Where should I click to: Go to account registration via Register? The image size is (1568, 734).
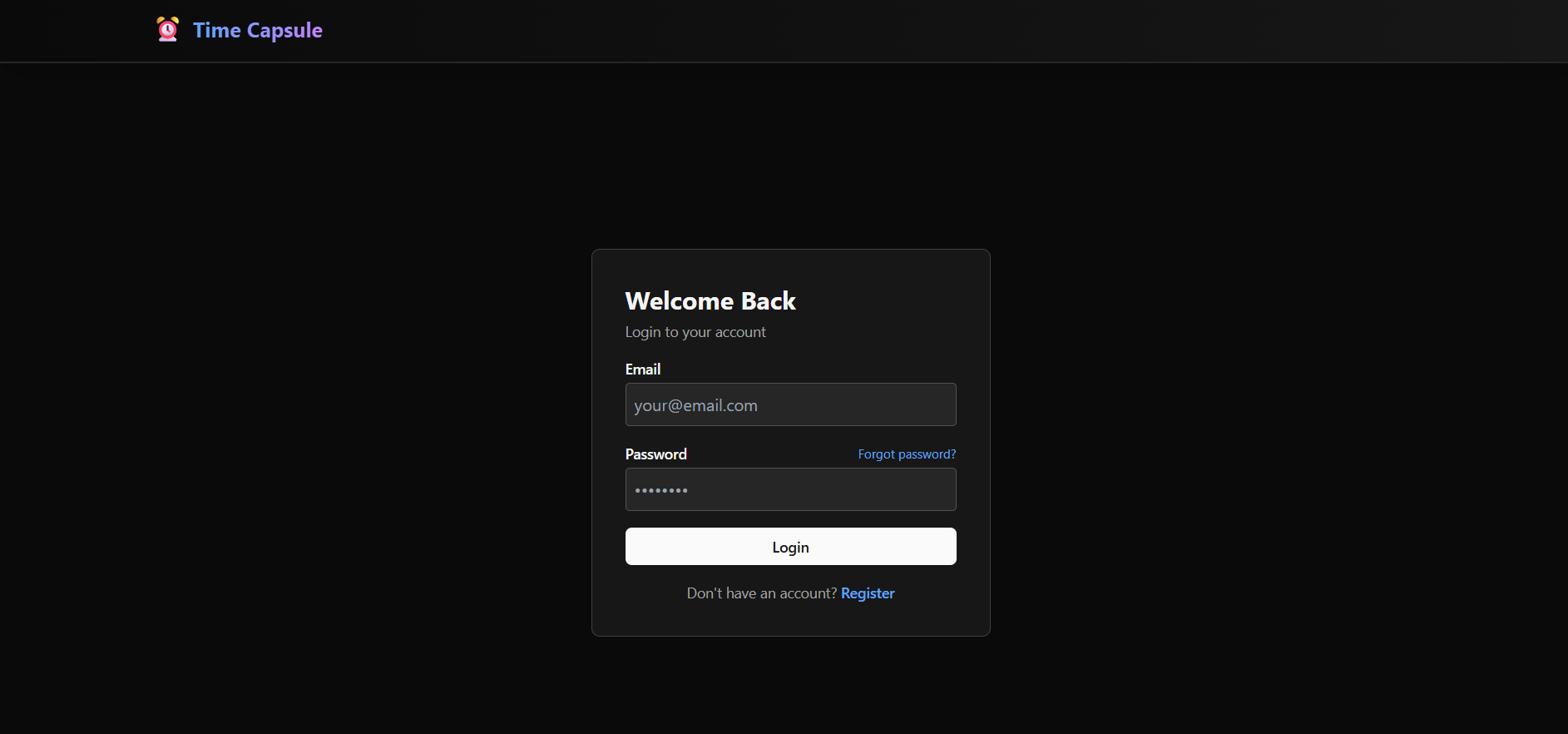pyautogui.click(x=868, y=593)
